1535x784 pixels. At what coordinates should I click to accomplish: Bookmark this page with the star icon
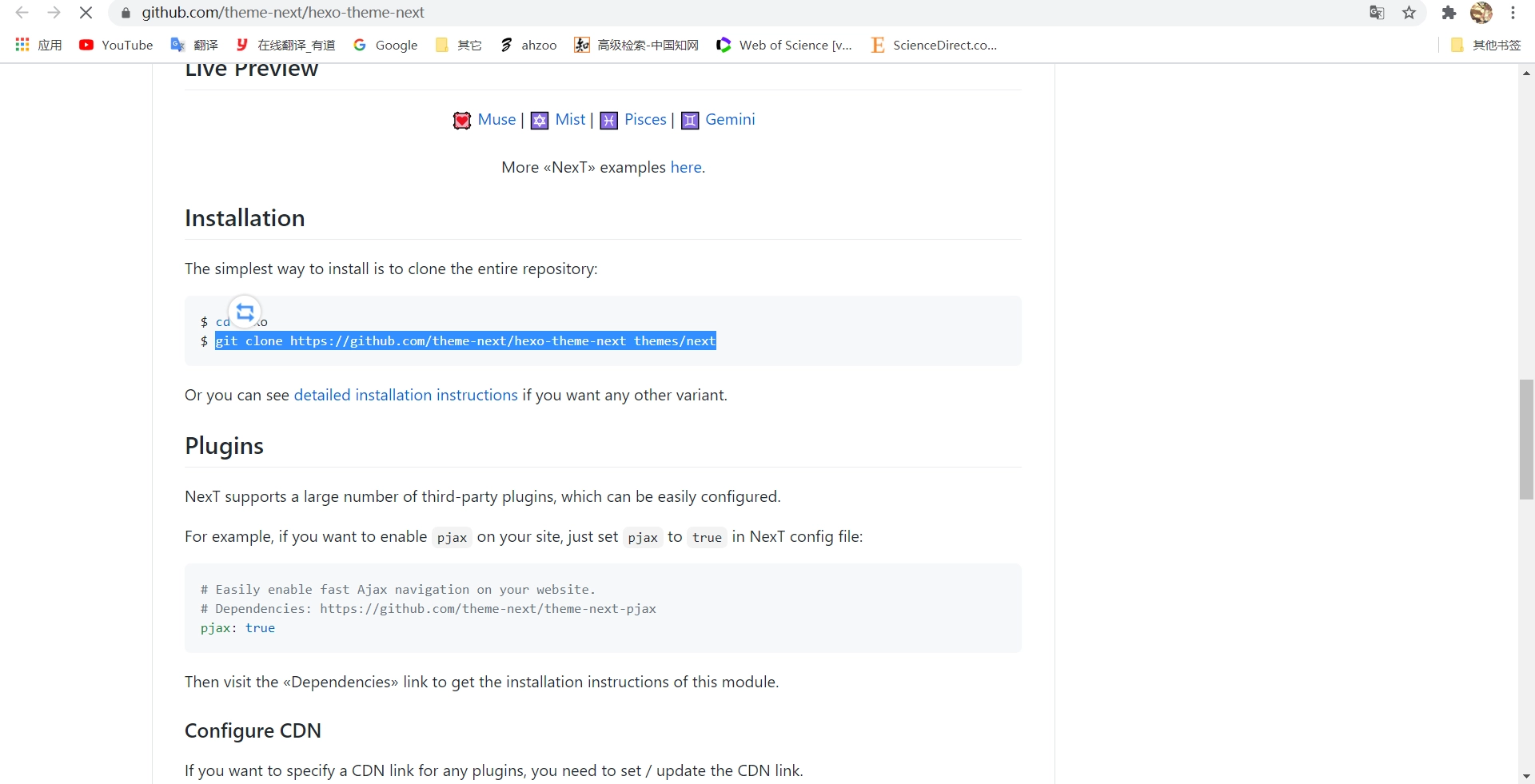[1409, 13]
